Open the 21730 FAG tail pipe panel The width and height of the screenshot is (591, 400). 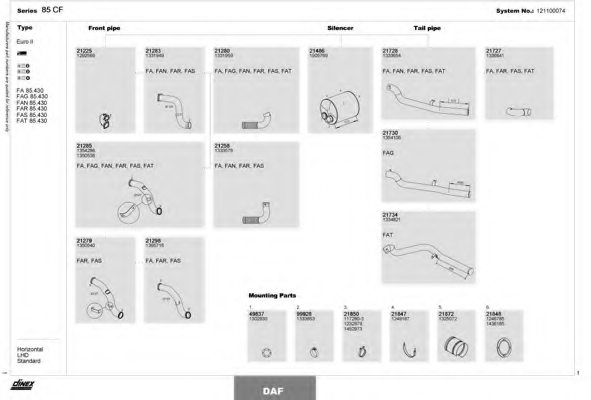pos(428,166)
